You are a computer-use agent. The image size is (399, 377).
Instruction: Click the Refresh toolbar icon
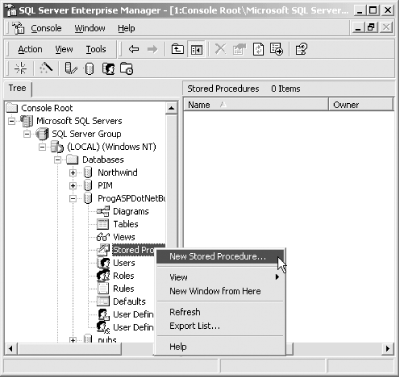pos(258,49)
